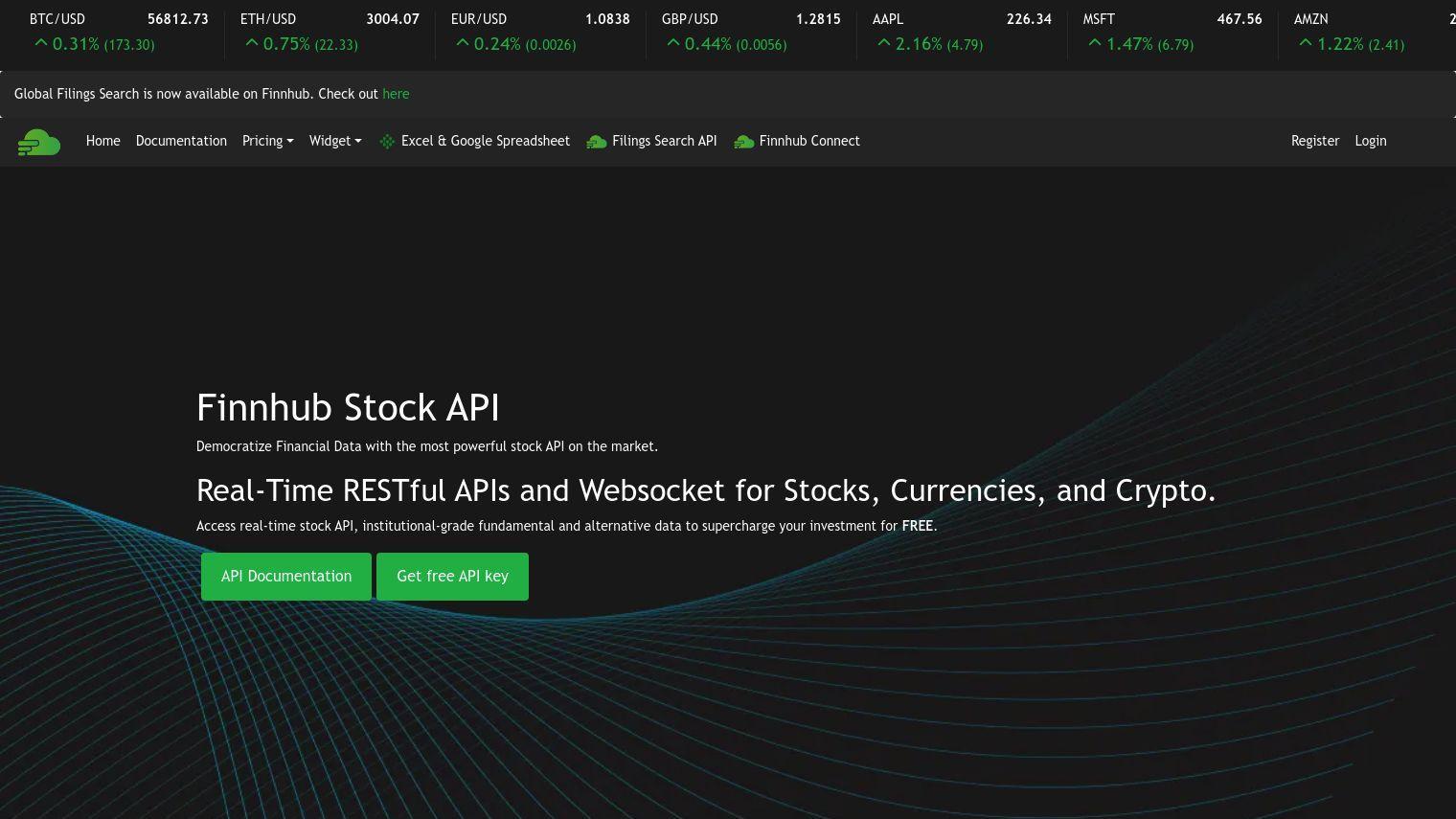Open Excel & Google Spreadsheet page

(485, 141)
